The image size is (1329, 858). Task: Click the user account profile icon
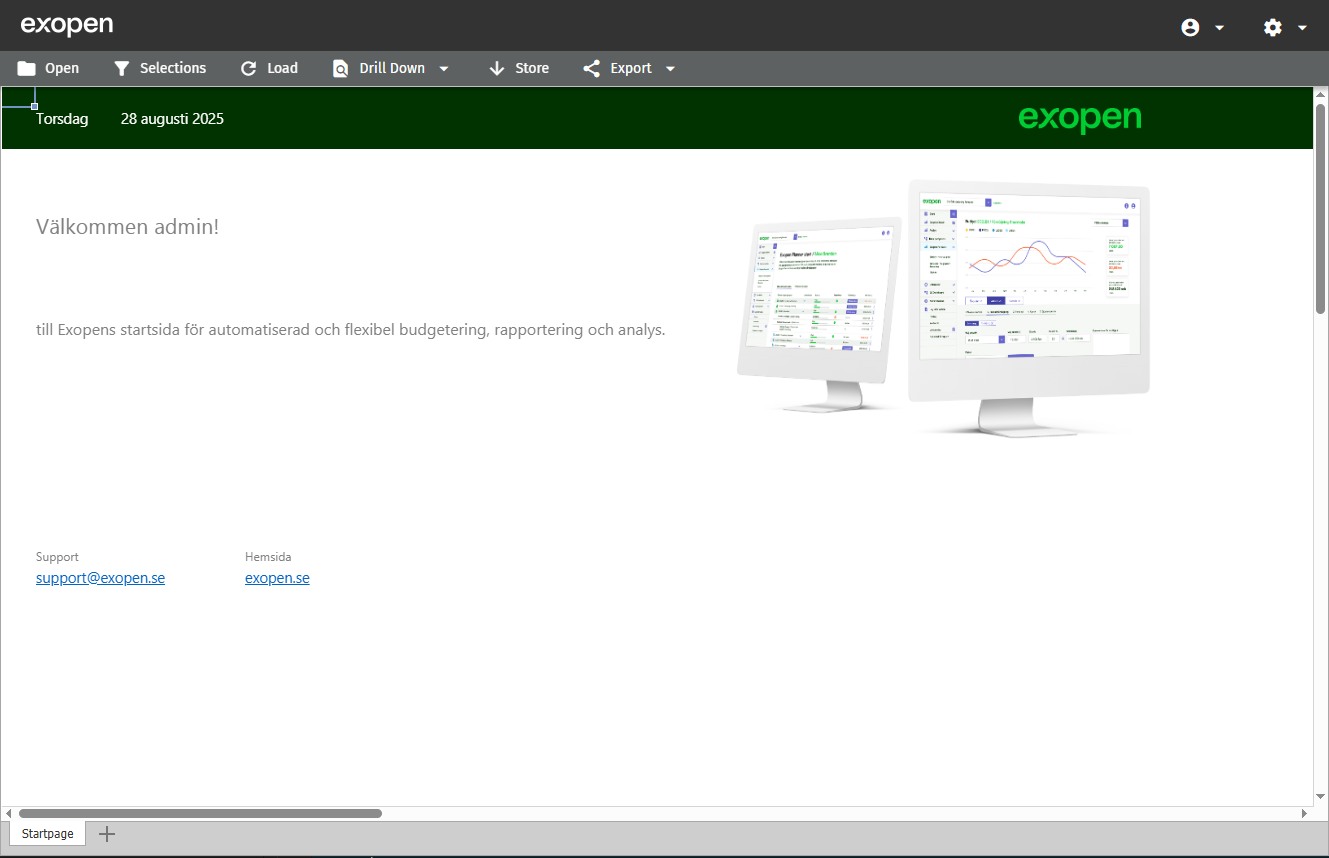click(x=1190, y=27)
